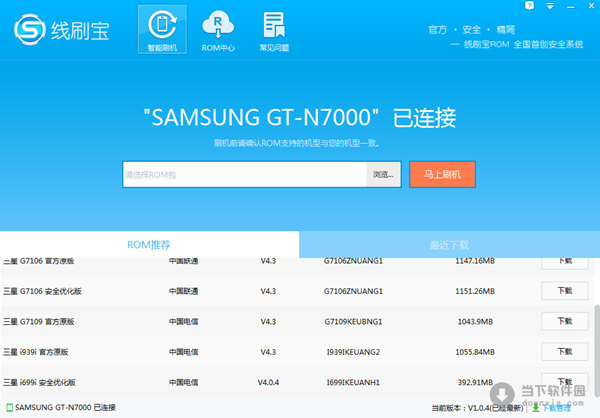The width and height of the screenshot is (600, 418).
Task: Open the 下载管理 download manager link
Action: point(551,408)
